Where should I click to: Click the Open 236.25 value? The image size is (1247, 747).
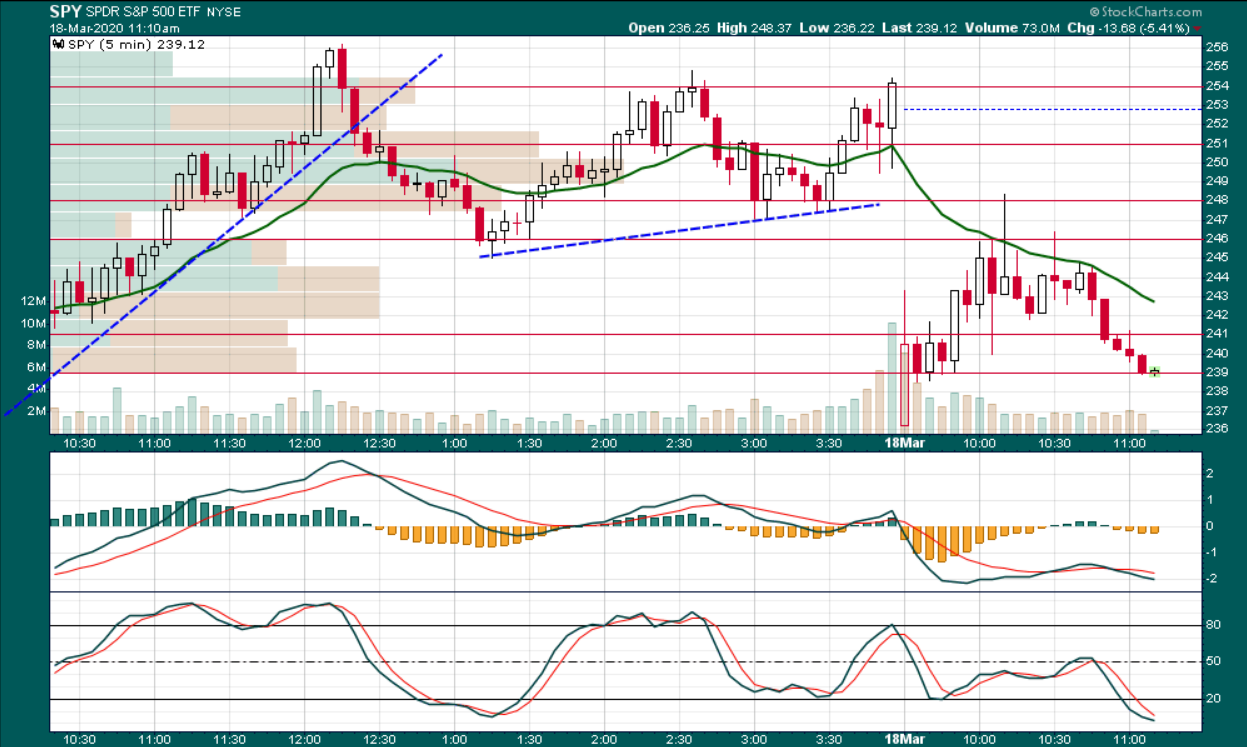click(669, 28)
